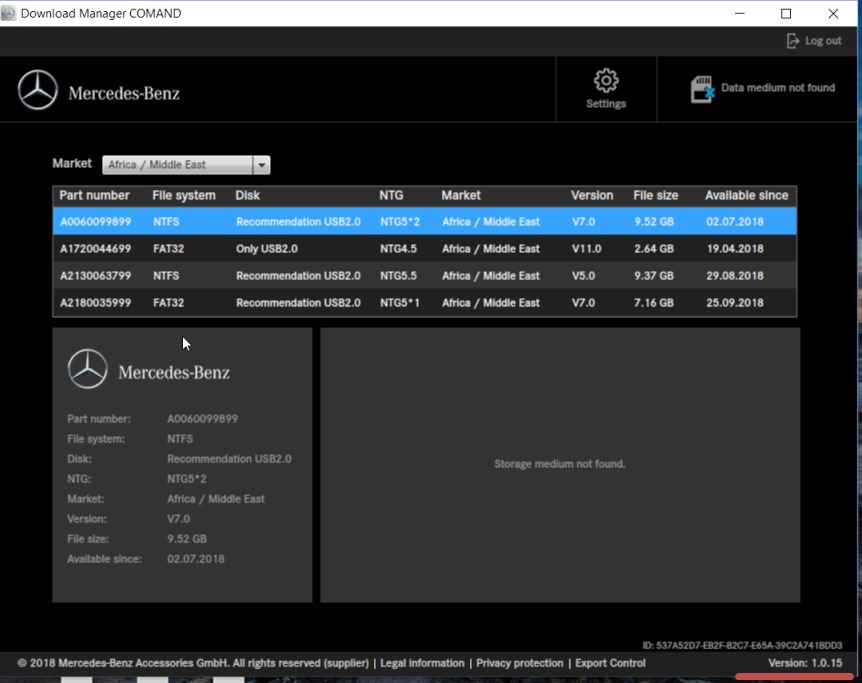Select row with part number A2180035999
Viewport: 862px width, 683px height.
[x=424, y=302]
